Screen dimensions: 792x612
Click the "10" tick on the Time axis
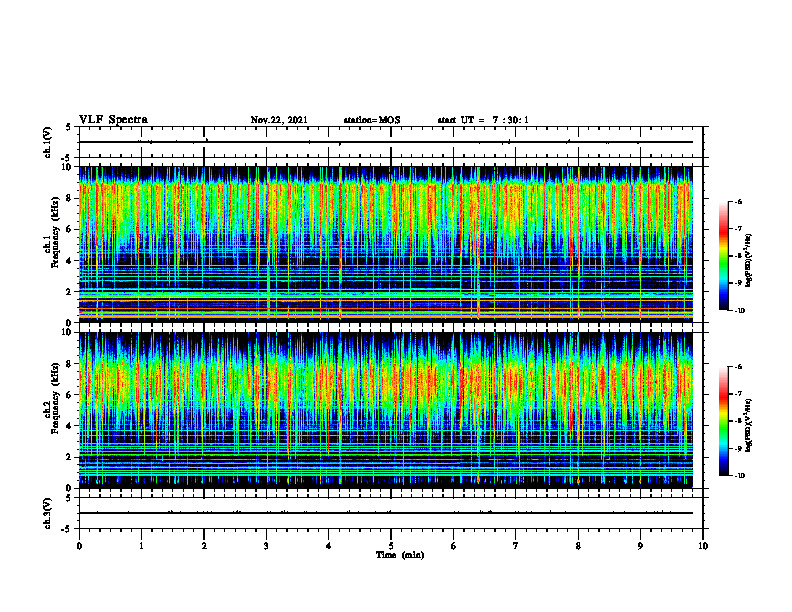[703, 546]
